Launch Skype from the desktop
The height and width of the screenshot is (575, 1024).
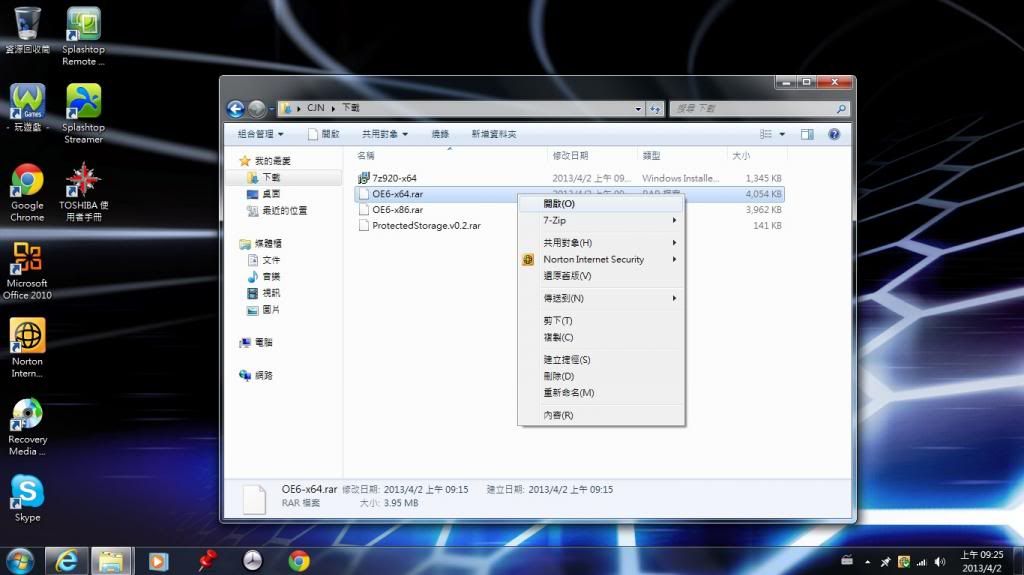27,499
